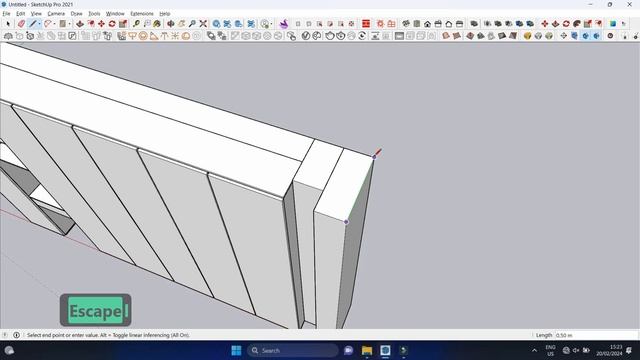Open the Tools menu

94,13
